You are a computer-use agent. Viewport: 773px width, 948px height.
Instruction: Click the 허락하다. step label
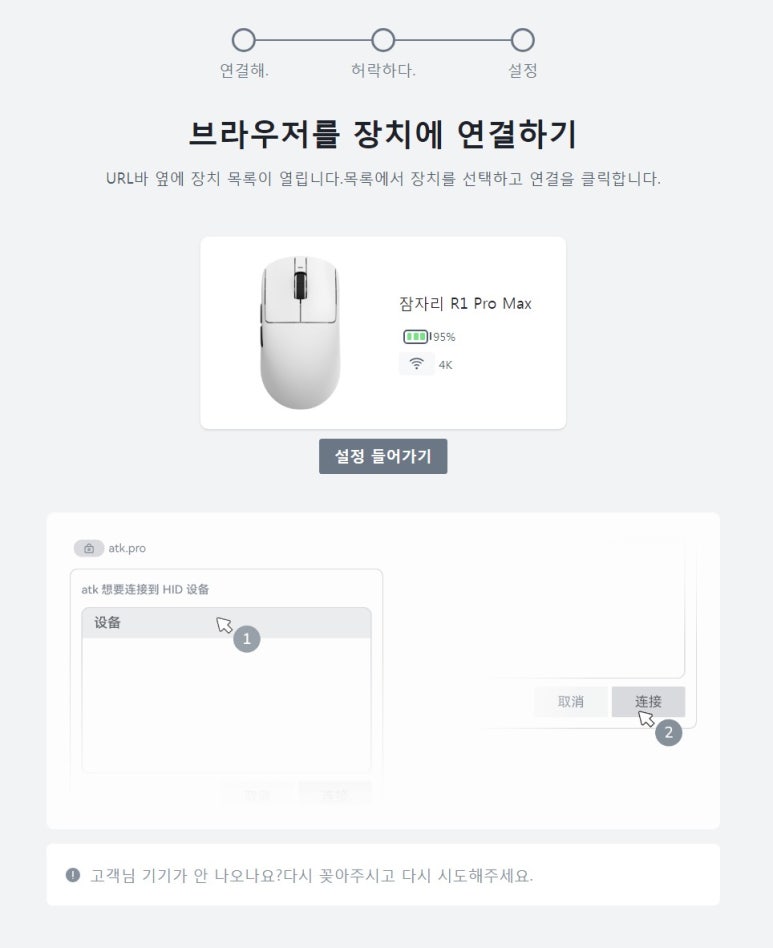coord(381,71)
